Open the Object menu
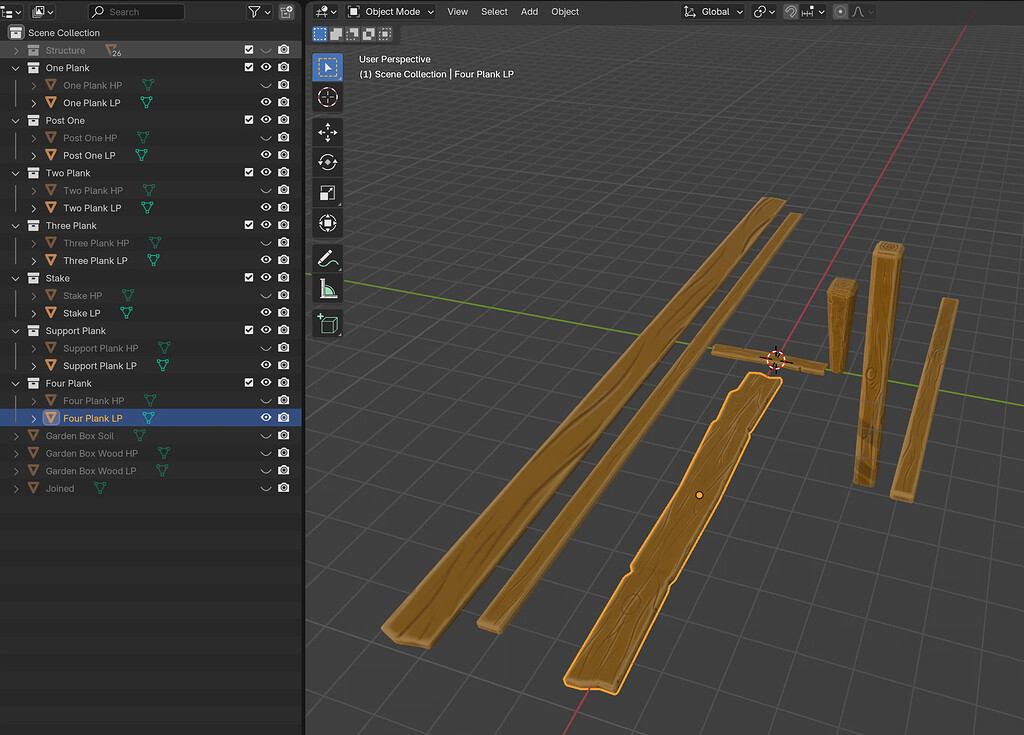Image resolution: width=1024 pixels, height=735 pixels. [564, 11]
